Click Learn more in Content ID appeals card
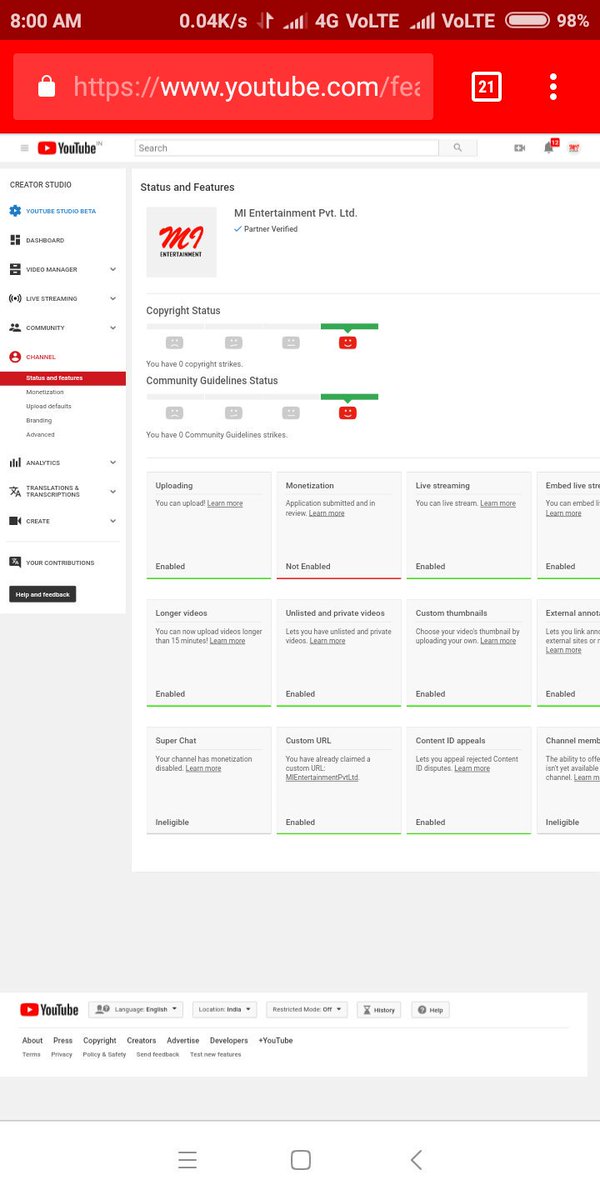This screenshot has height=1200, width=600. click(472, 768)
